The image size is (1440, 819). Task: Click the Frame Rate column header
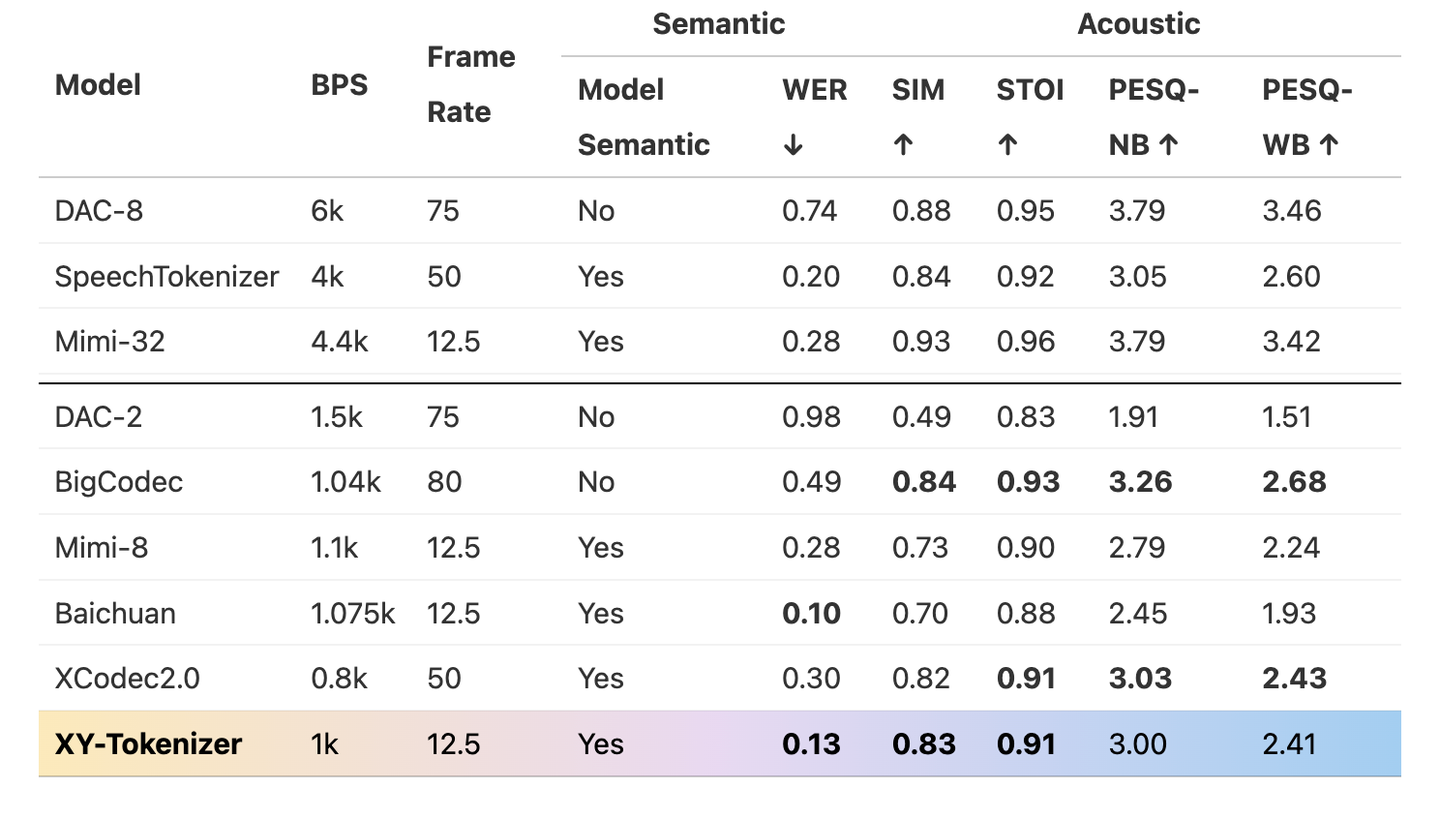pos(471,85)
